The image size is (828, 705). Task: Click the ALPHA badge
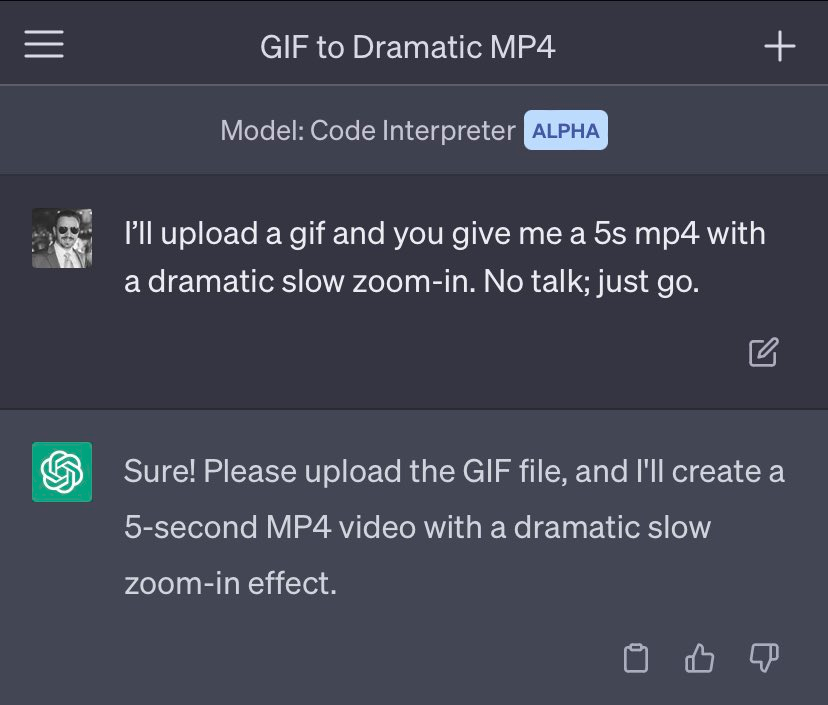tap(566, 130)
